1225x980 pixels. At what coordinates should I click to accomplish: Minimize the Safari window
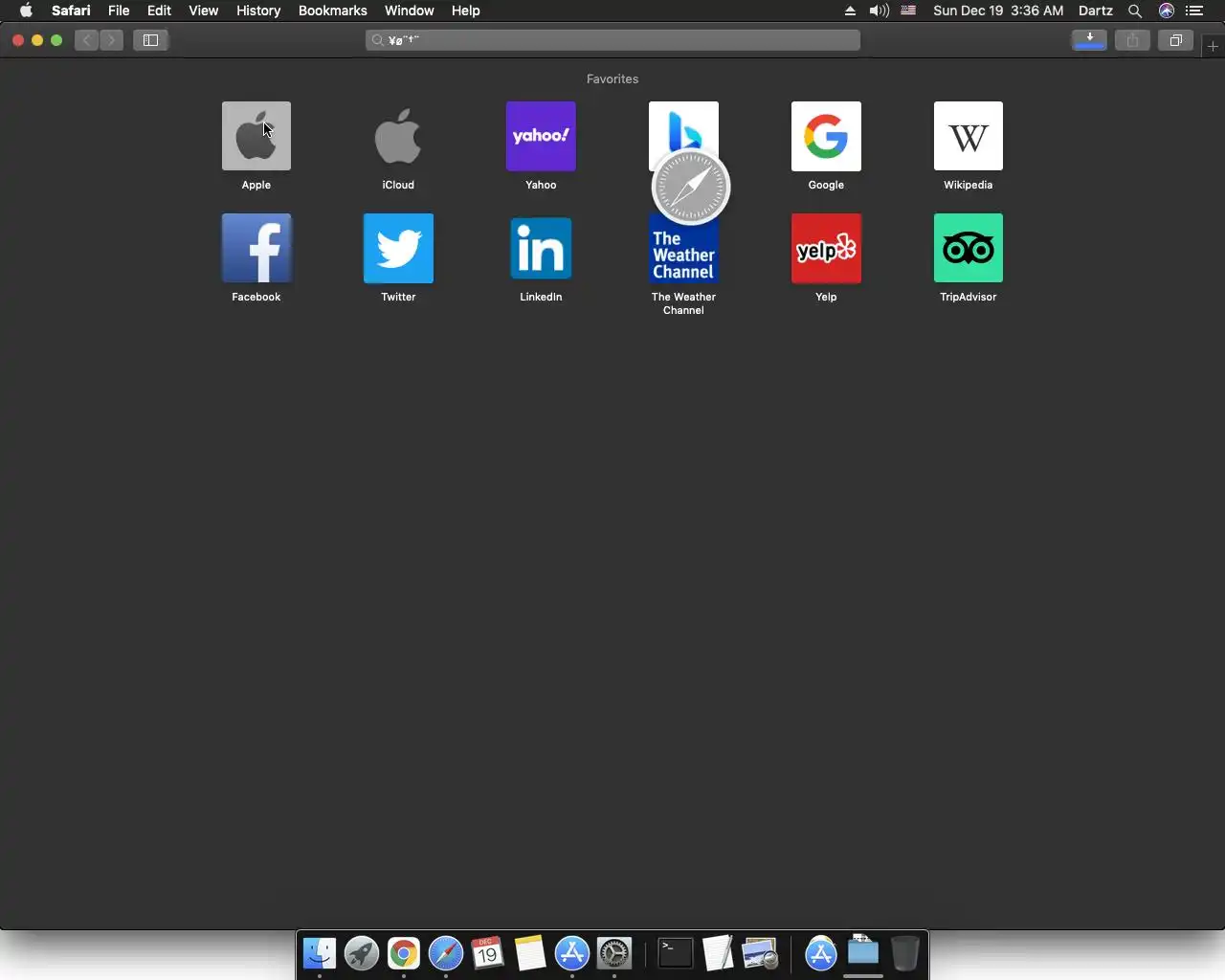tap(37, 40)
